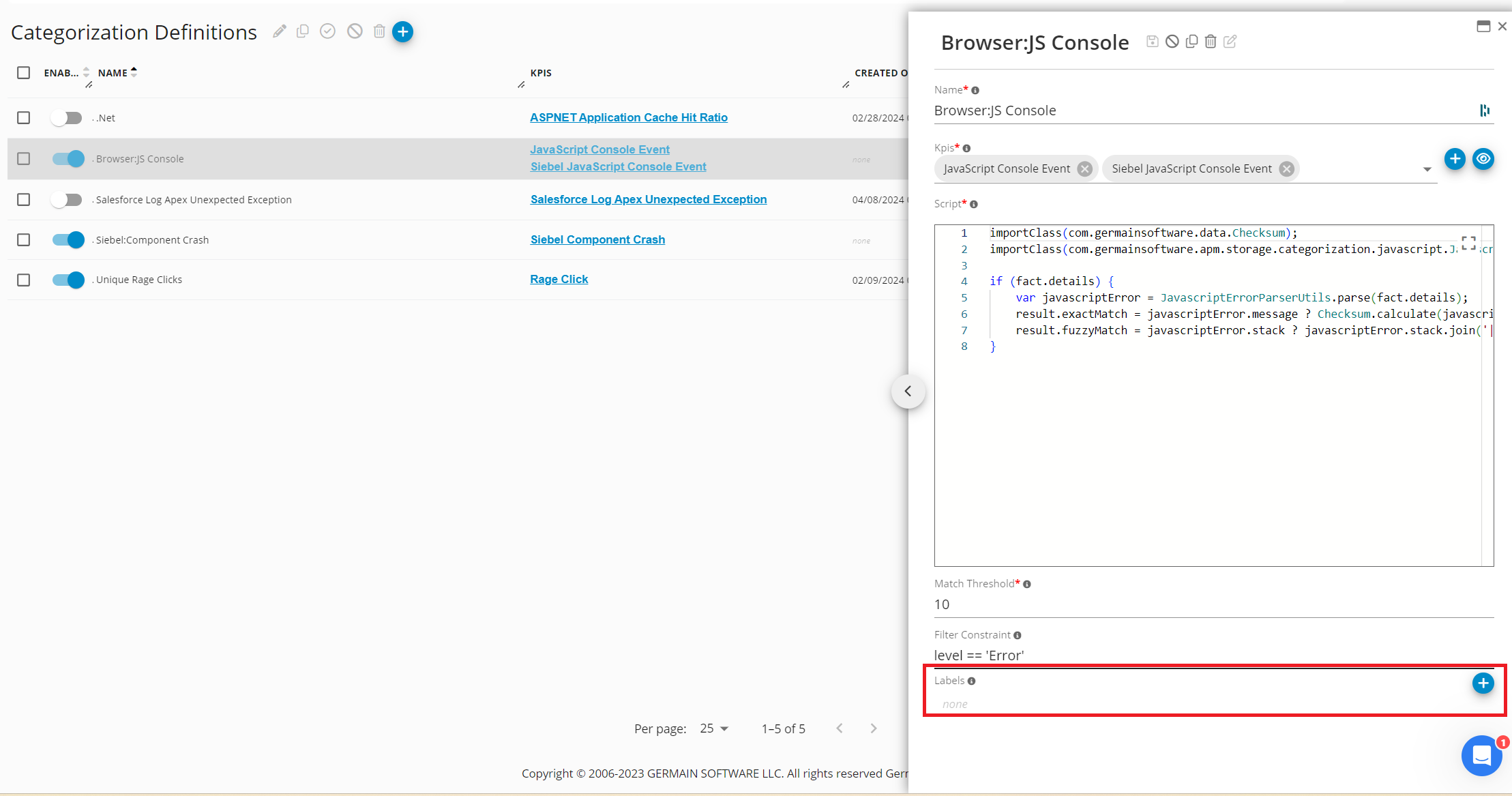
Task: Add a new label with the plus icon
Action: tap(1482, 683)
